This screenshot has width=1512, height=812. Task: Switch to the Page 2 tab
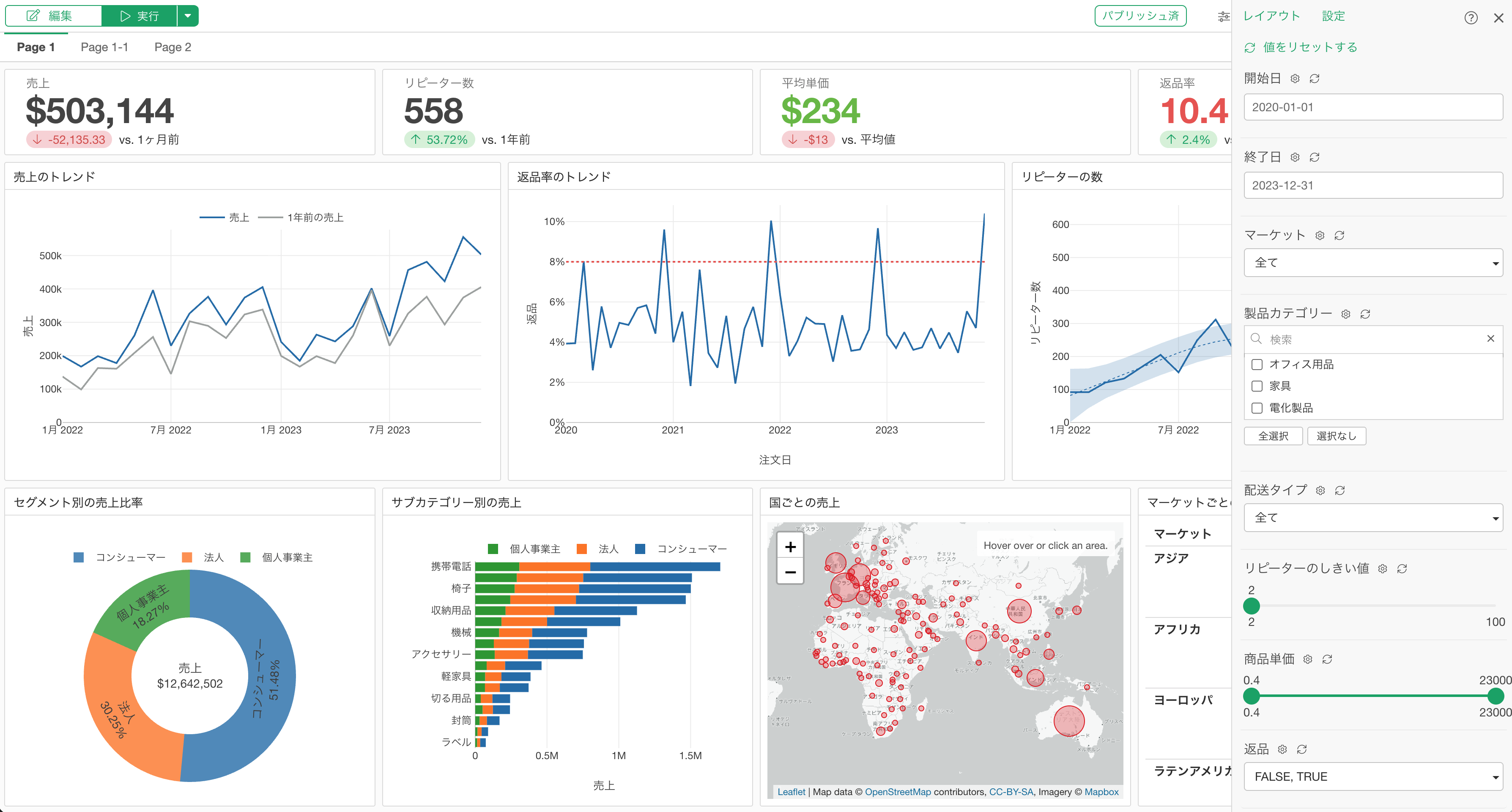click(173, 47)
